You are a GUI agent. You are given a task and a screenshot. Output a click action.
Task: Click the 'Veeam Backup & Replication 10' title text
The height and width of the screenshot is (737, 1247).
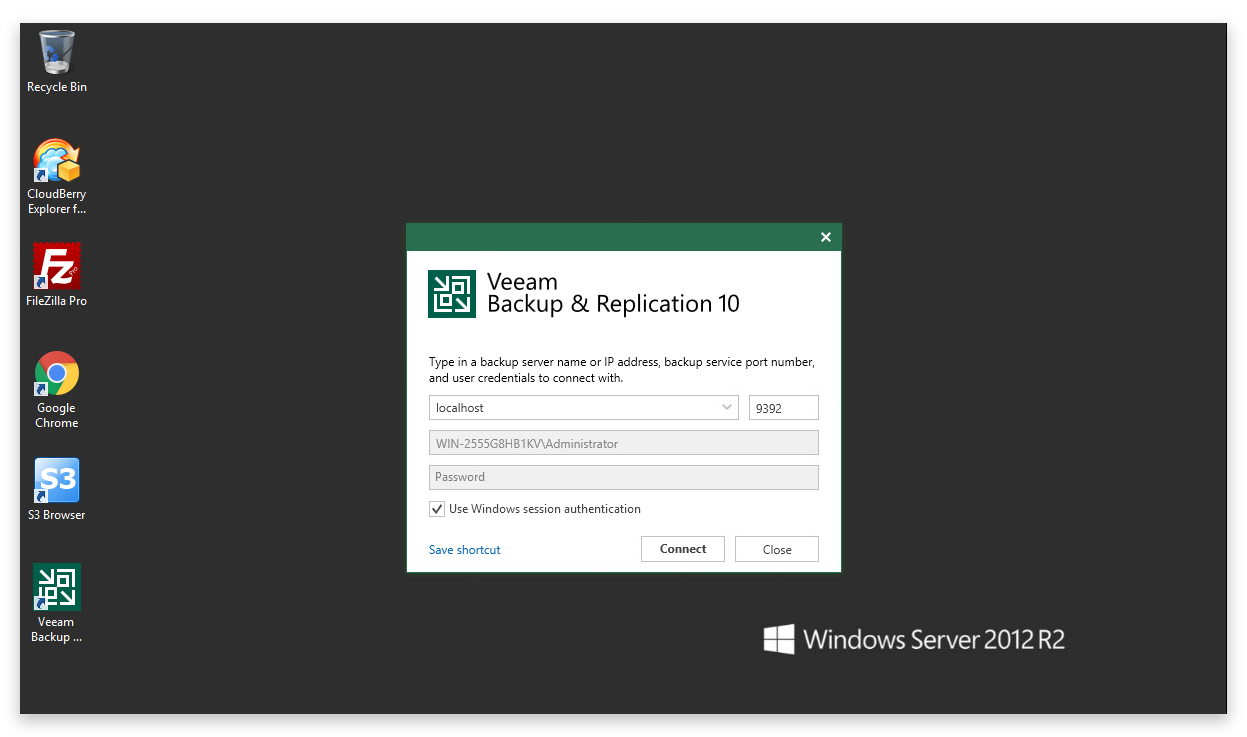pos(613,293)
